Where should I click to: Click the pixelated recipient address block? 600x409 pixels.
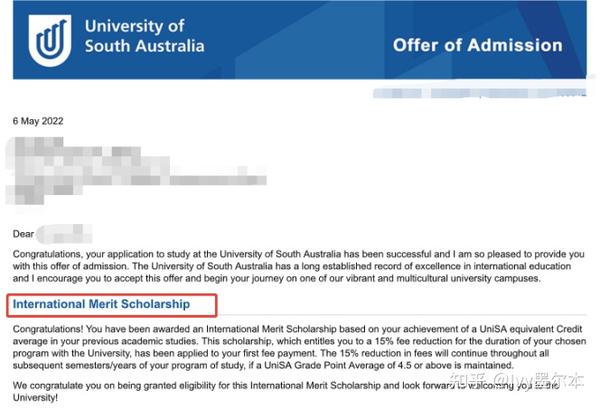pos(136,170)
